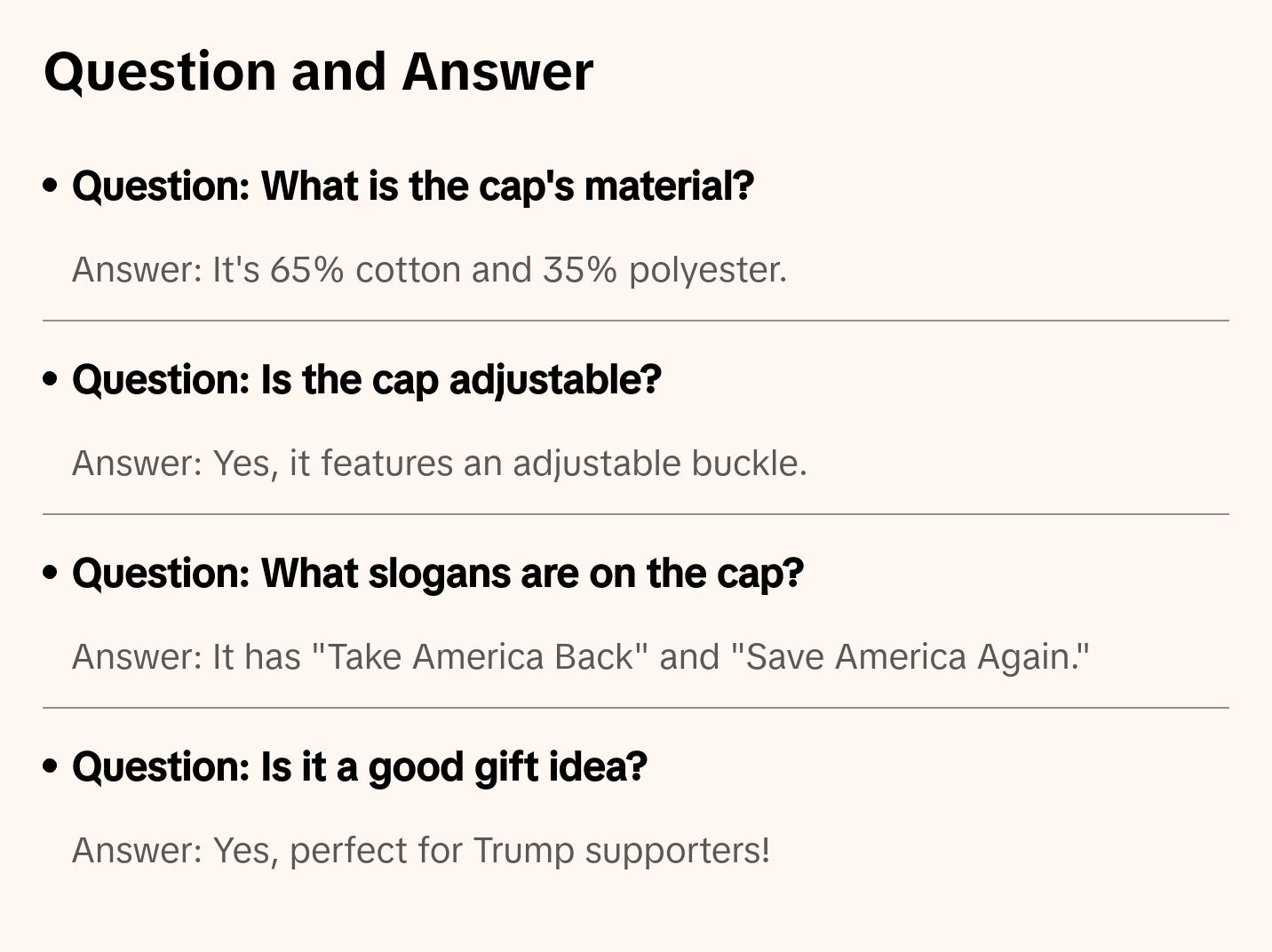Viewport: 1272px width, 952px height.
Task: Click the answer listing the cap slogans
Action: pos(580,657)
